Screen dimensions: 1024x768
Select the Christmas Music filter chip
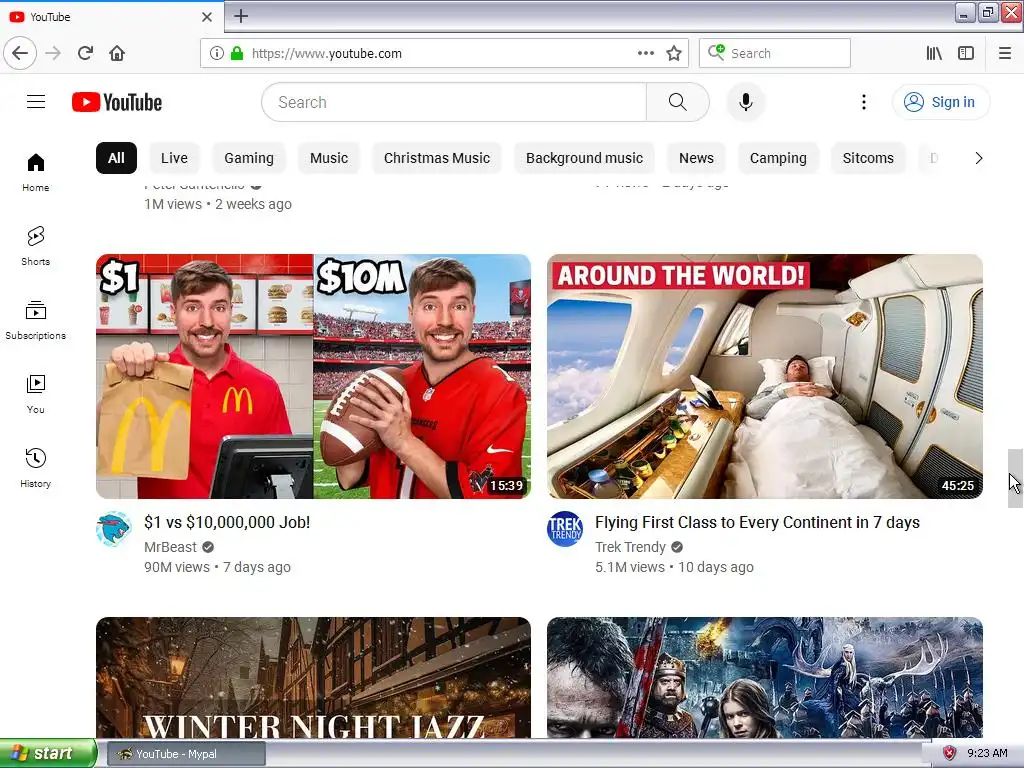coord(437,158)
